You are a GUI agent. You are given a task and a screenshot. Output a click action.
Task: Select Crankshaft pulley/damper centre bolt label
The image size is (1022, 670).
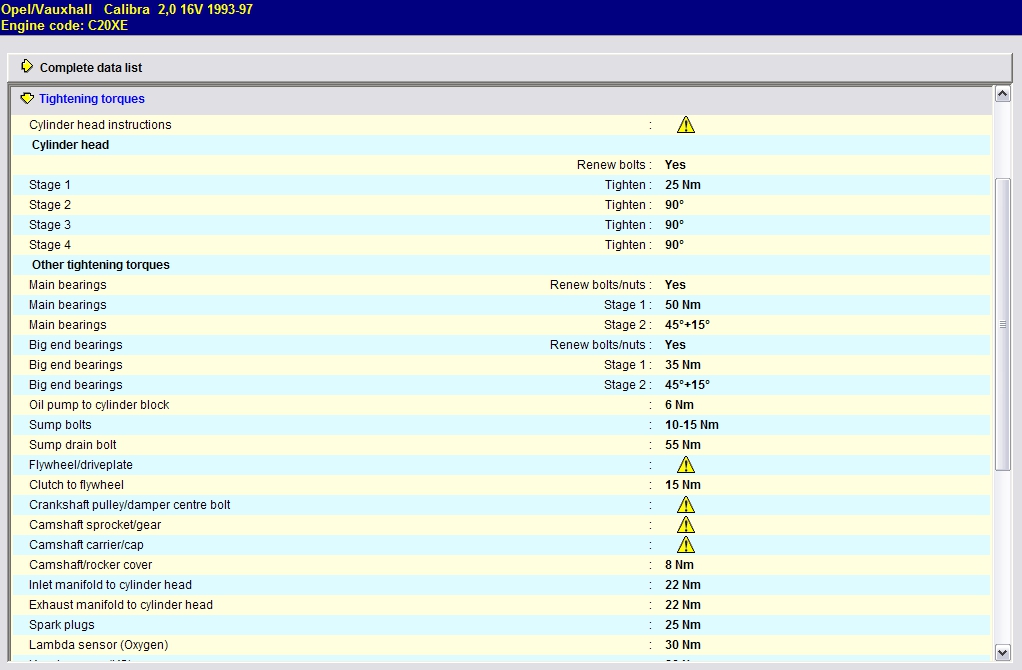[x=130, y=505]
